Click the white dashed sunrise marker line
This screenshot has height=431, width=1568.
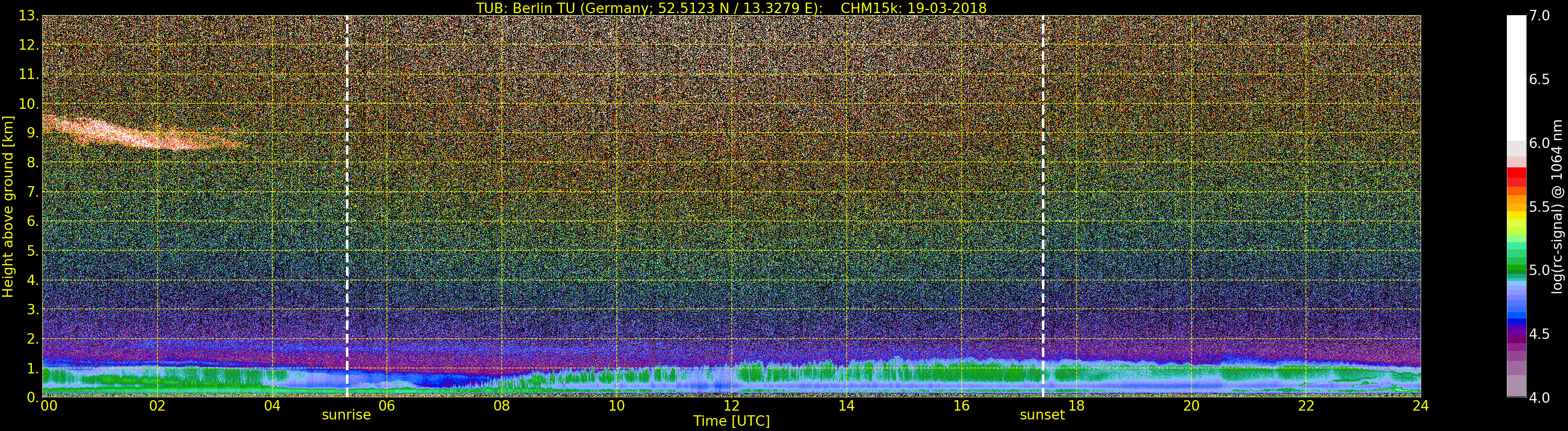[347, 206]
